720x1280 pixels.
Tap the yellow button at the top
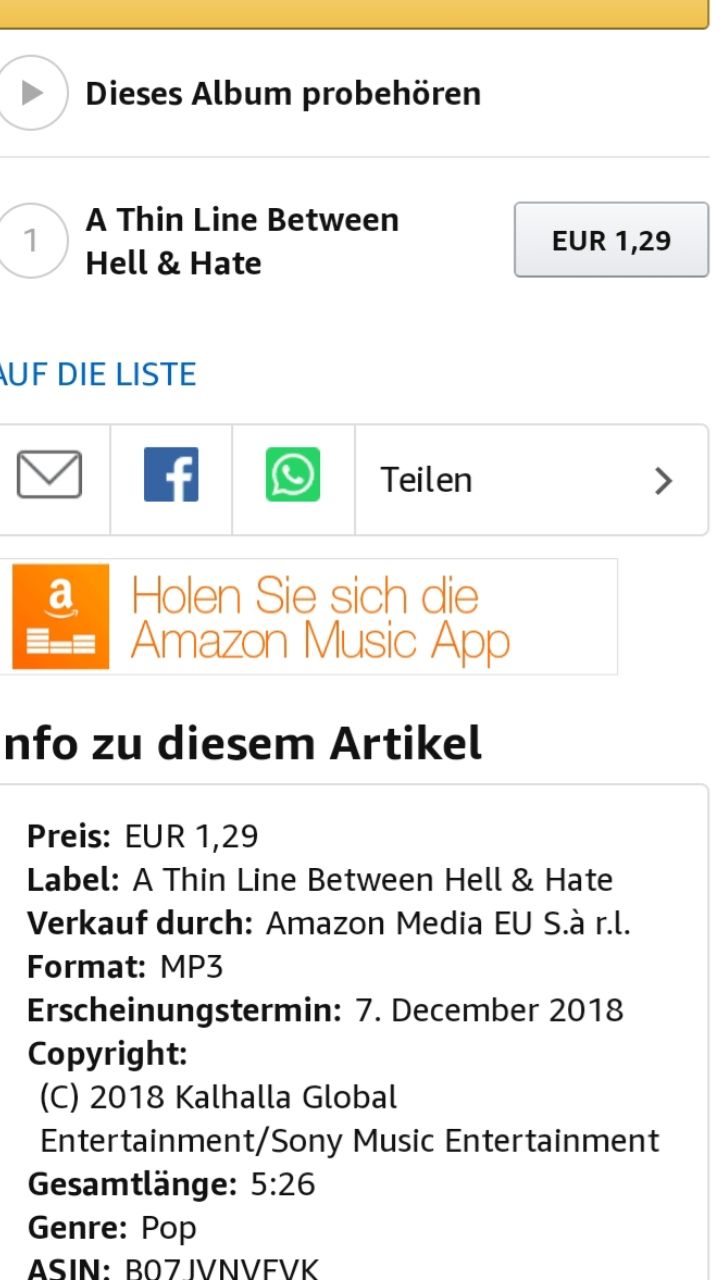click(x=354, y=14)
